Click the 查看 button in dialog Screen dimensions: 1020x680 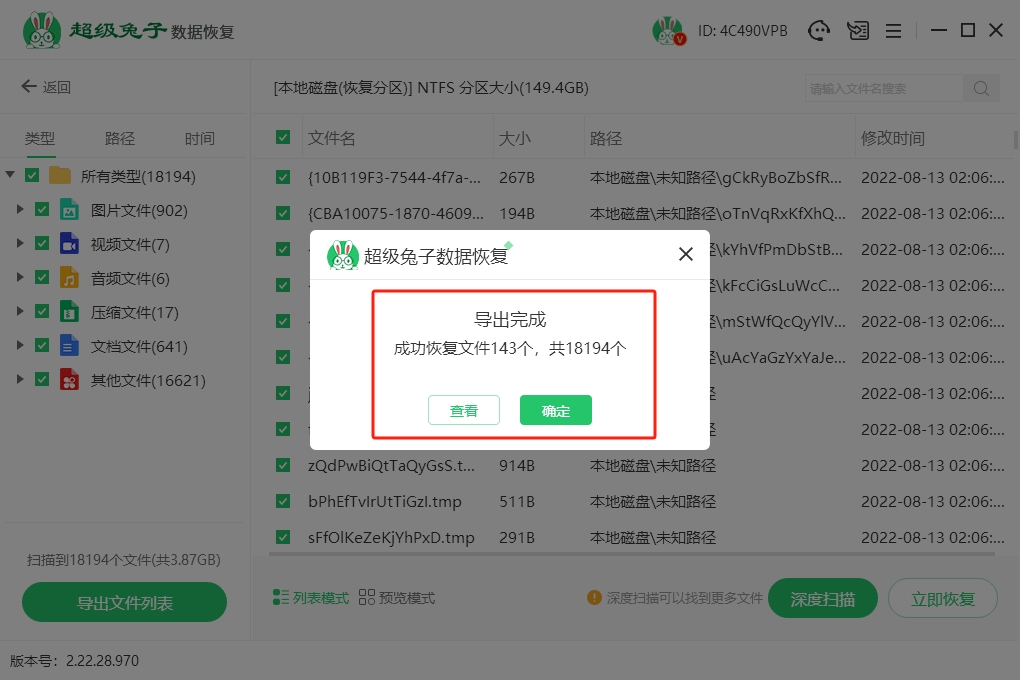[x=463, y=410]
